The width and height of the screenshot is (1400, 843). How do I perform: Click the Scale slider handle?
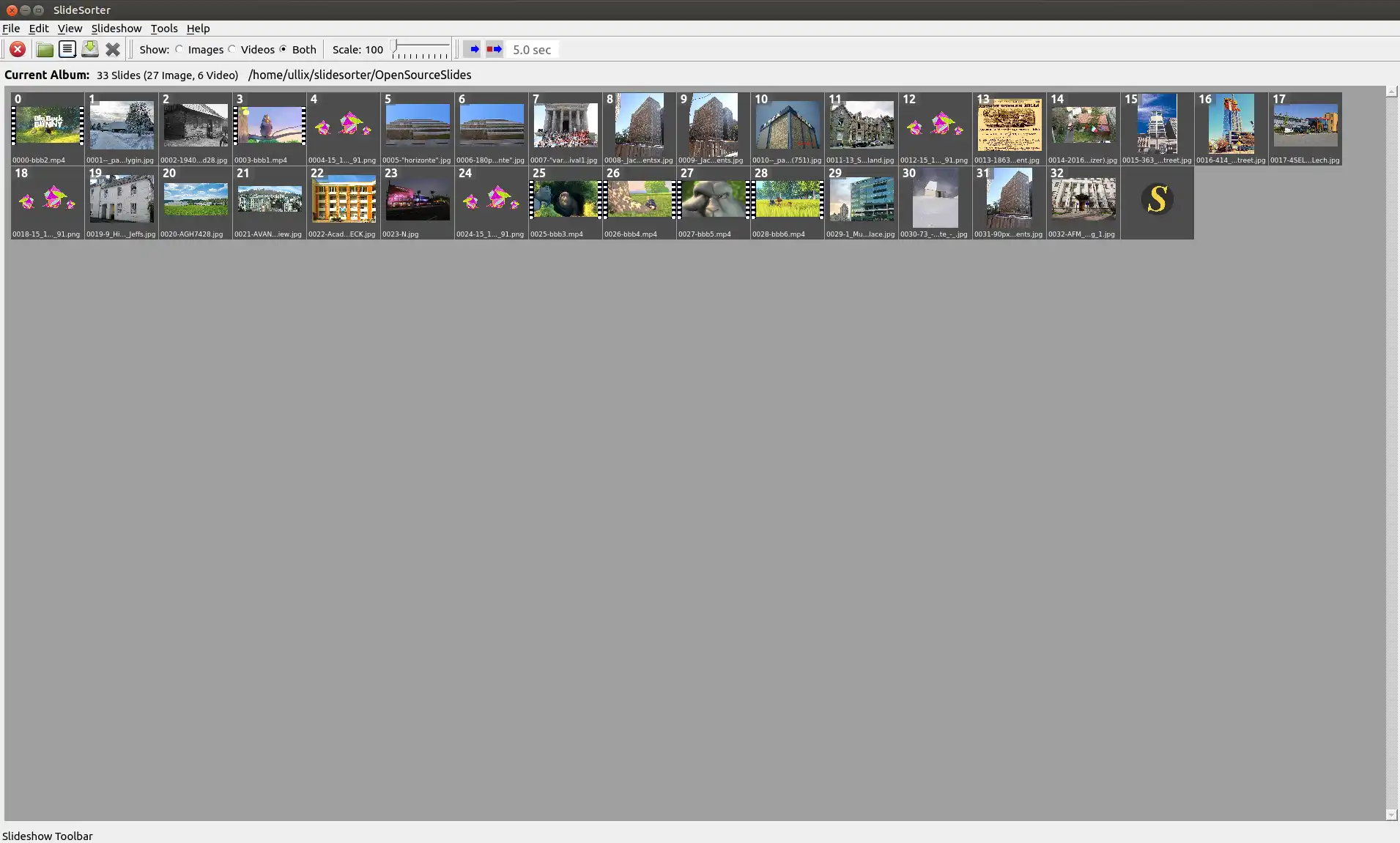tap(396, 47)
